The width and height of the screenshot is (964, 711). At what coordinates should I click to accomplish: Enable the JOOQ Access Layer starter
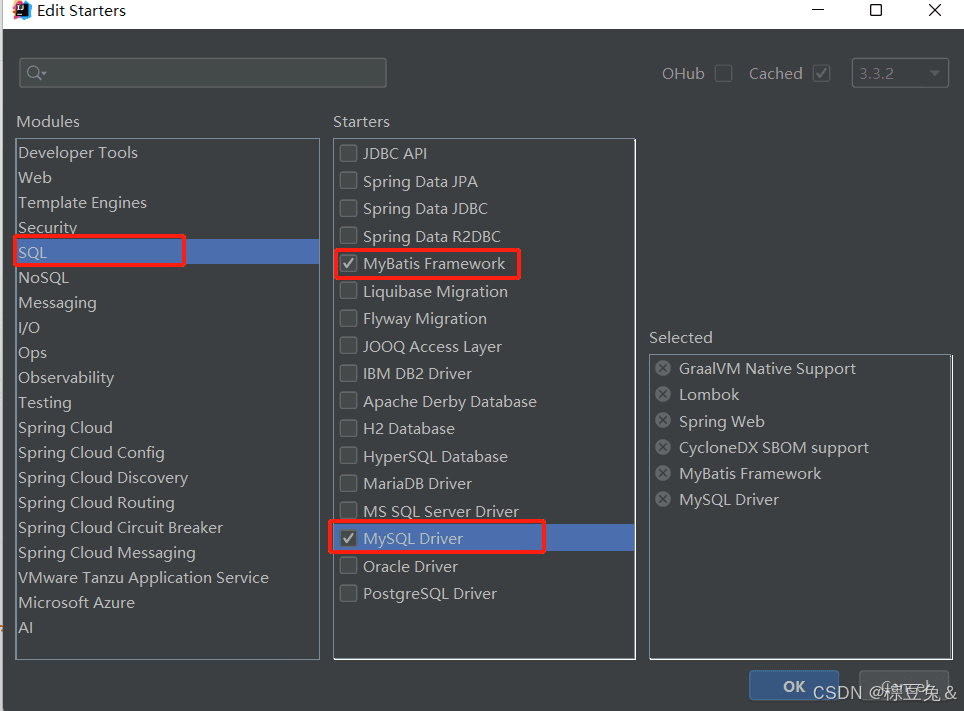(349, 346)
